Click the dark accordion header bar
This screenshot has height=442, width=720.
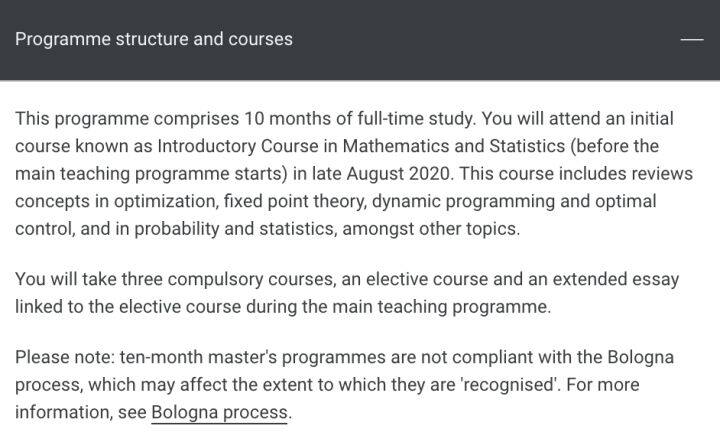360,40
